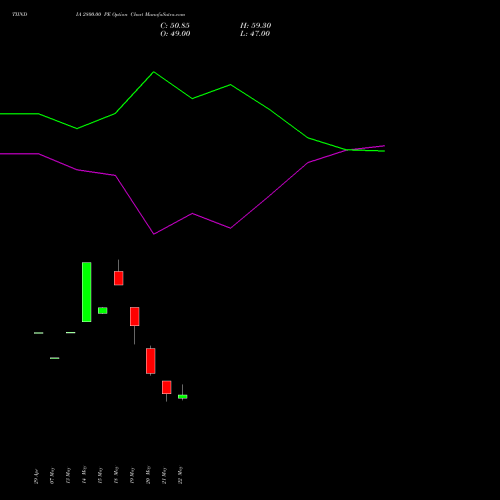Select the 29 Apr date label

click(x=36, y=476)
